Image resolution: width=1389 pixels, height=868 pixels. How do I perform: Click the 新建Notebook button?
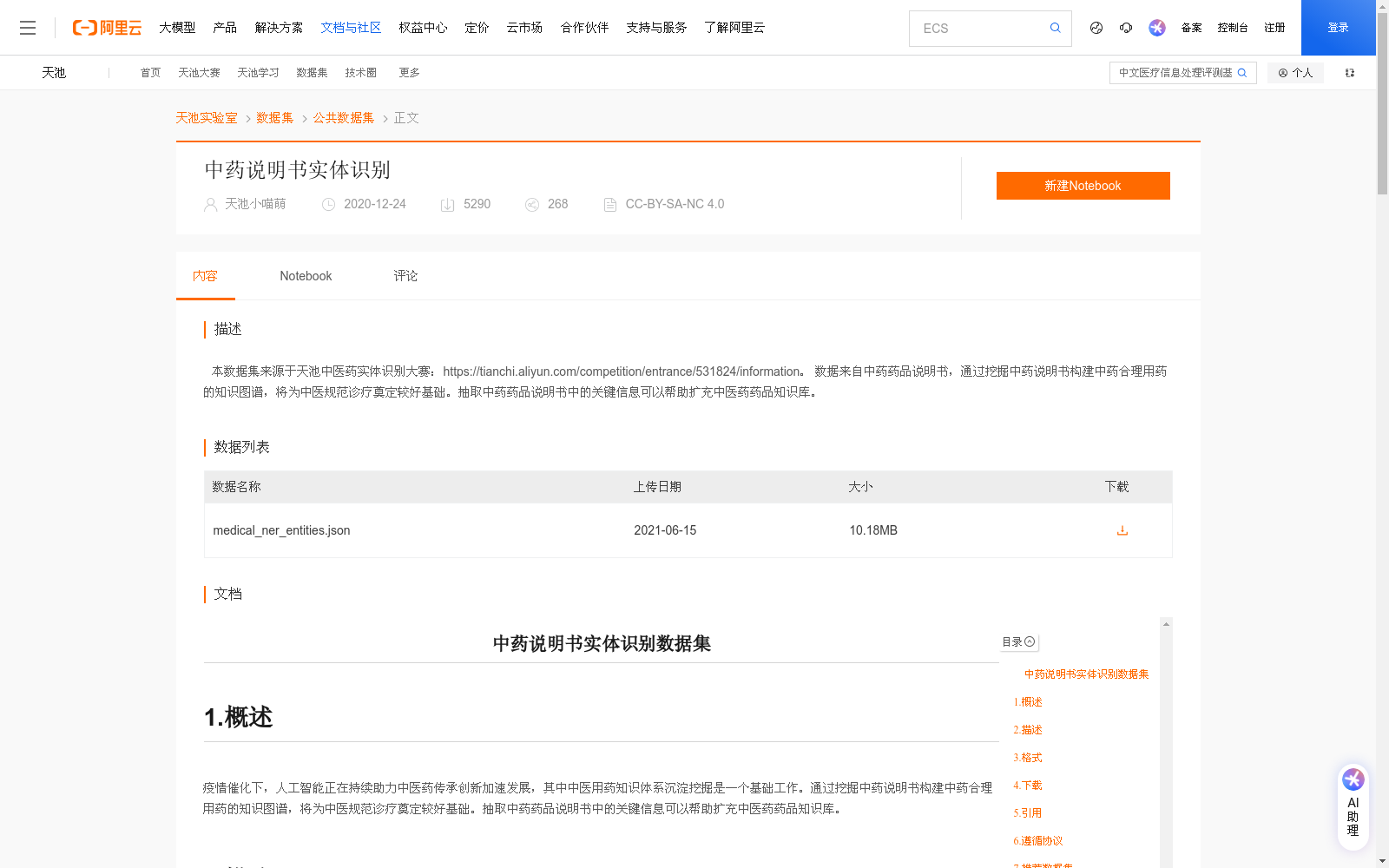pos(1083,186)
